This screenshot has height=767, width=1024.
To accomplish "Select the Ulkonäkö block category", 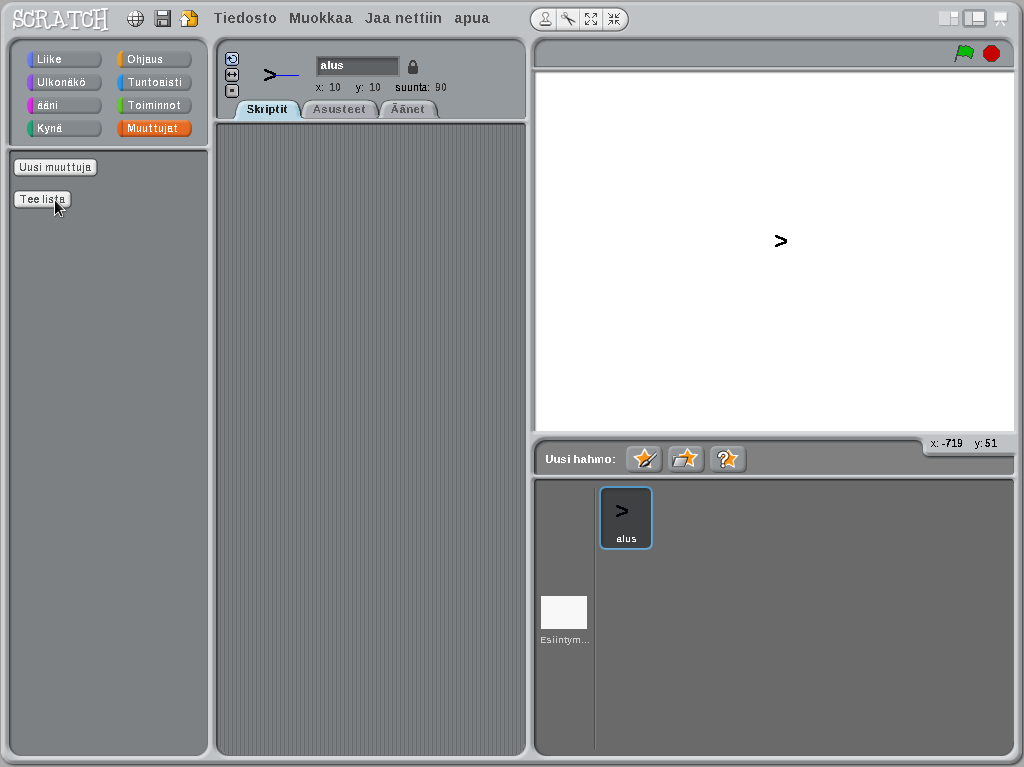I will point(64,82).
